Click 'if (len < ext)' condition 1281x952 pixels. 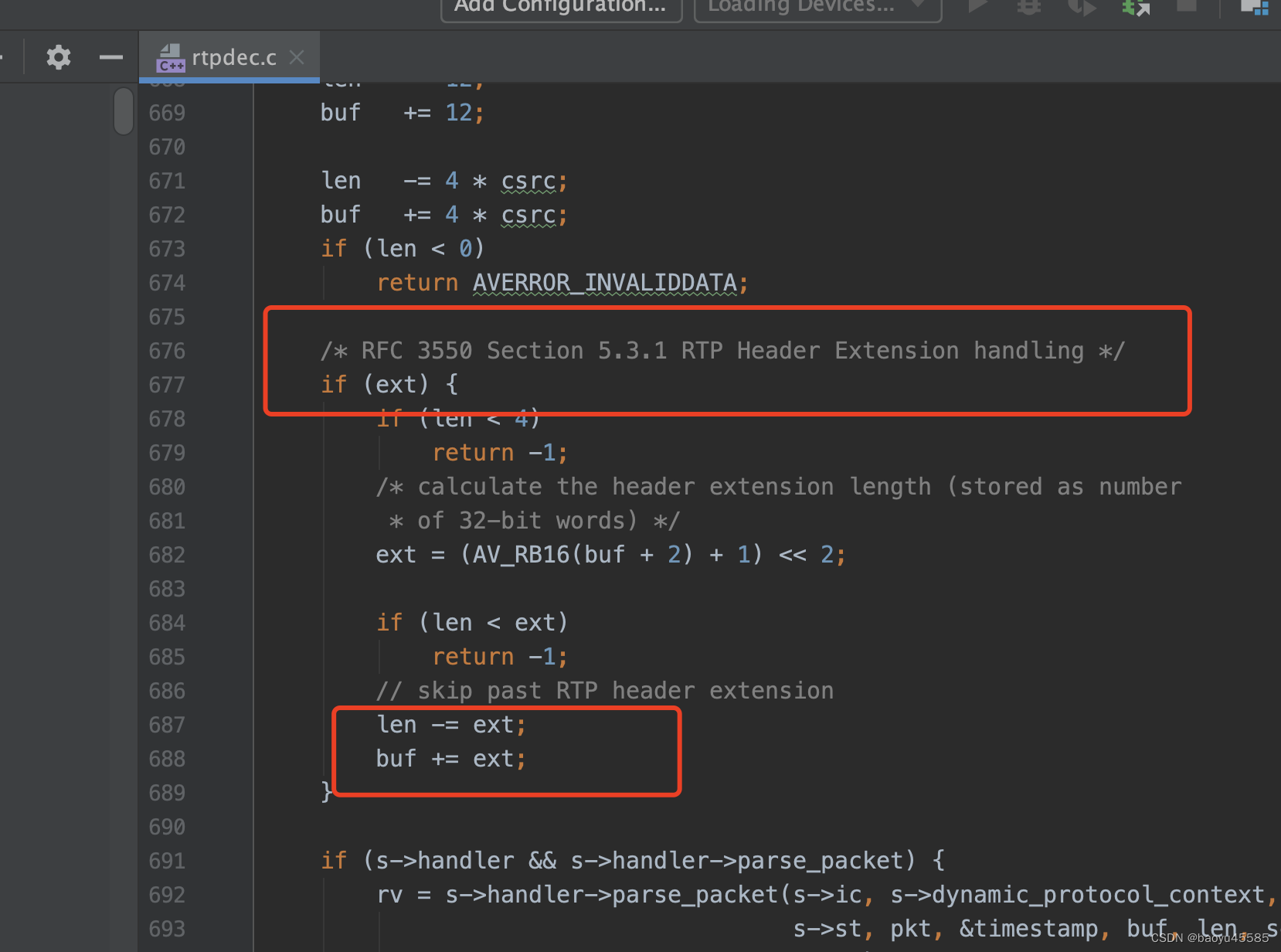point(472,623)
